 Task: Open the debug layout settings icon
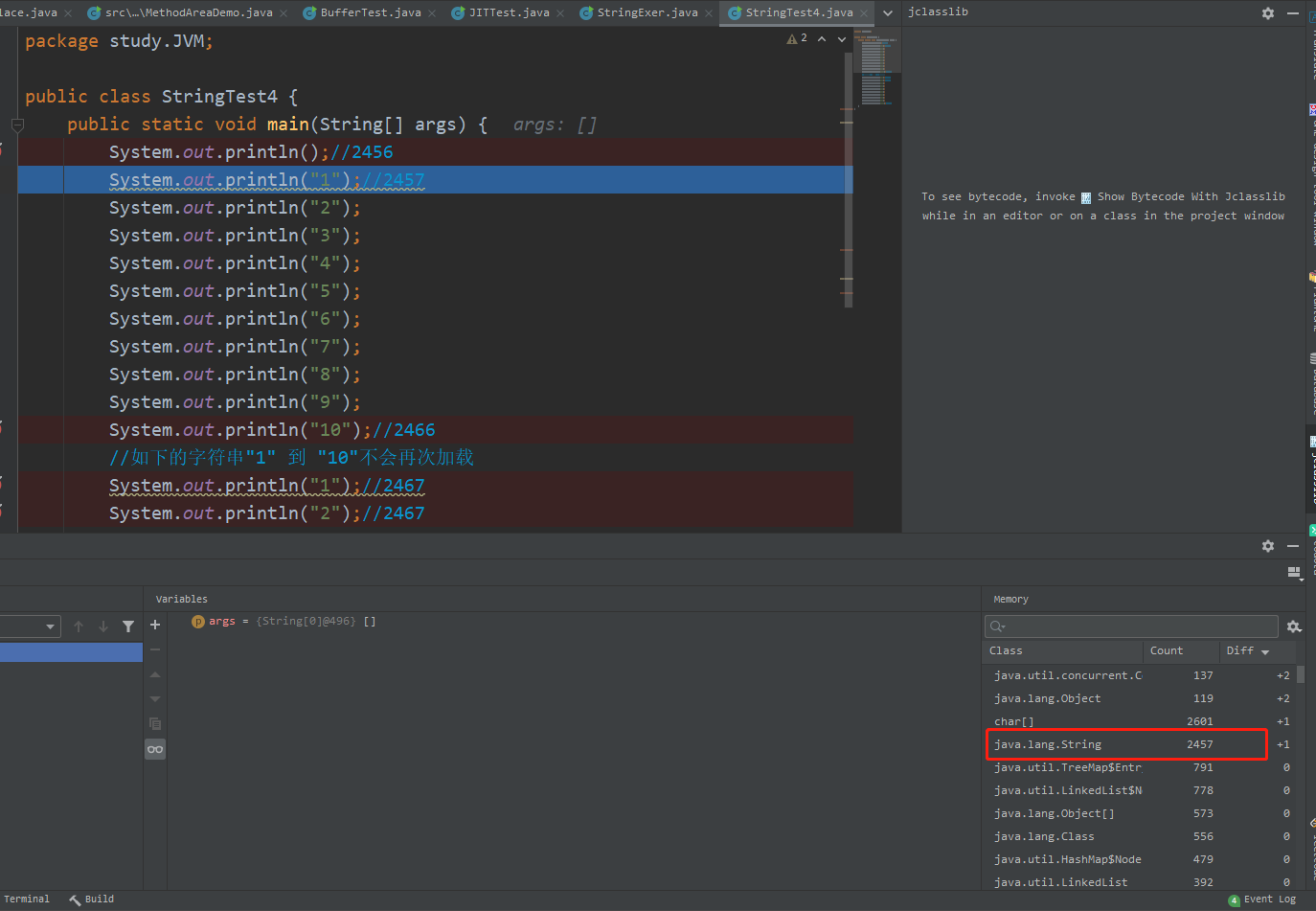(1295, 573)
